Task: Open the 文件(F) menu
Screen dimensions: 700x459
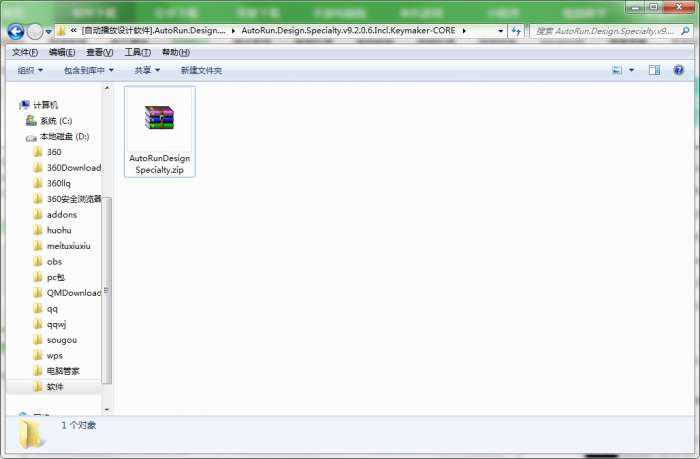Action: pyautogui.click(x=25, y=52)
